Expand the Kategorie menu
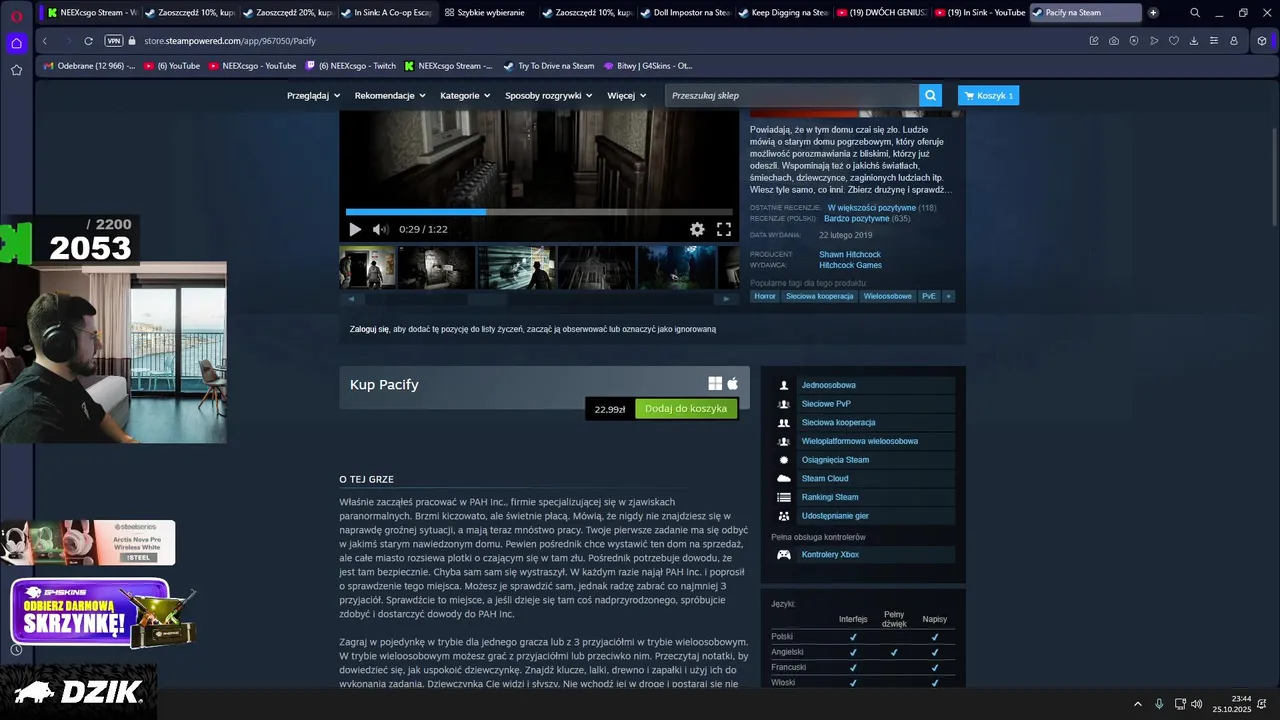This screenshot has width=1280, height=720. 465,95
